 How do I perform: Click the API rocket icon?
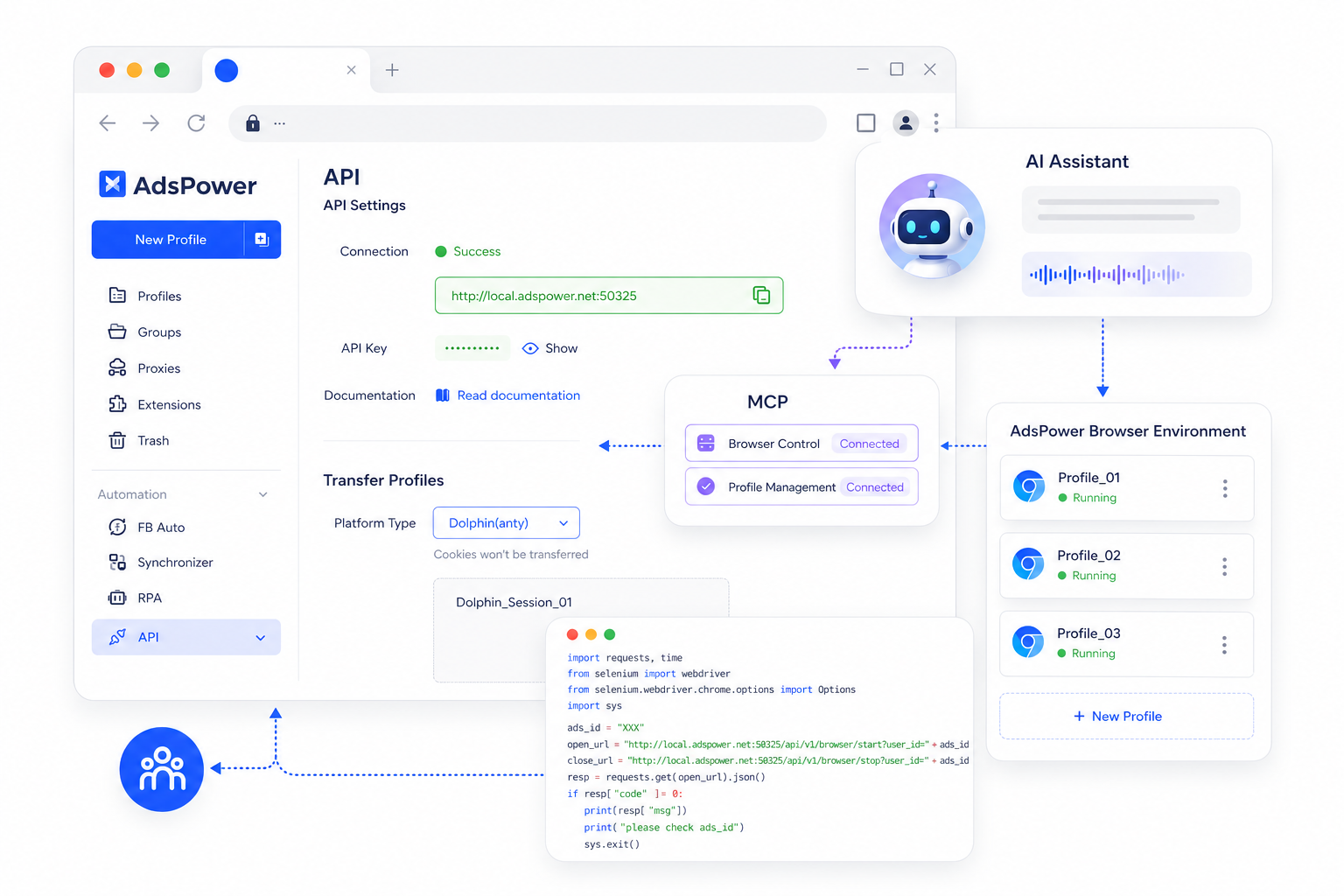(117, 637)
